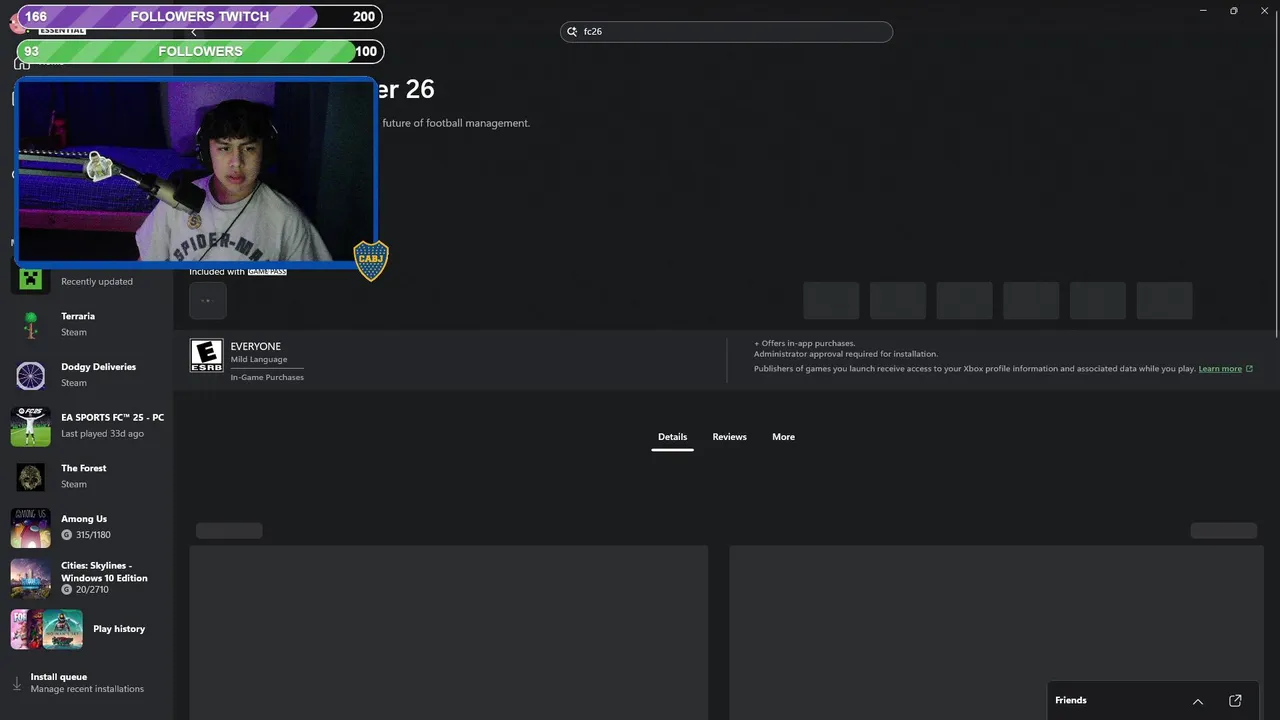Click the small loading button below Included with

(x=208, y=300)
